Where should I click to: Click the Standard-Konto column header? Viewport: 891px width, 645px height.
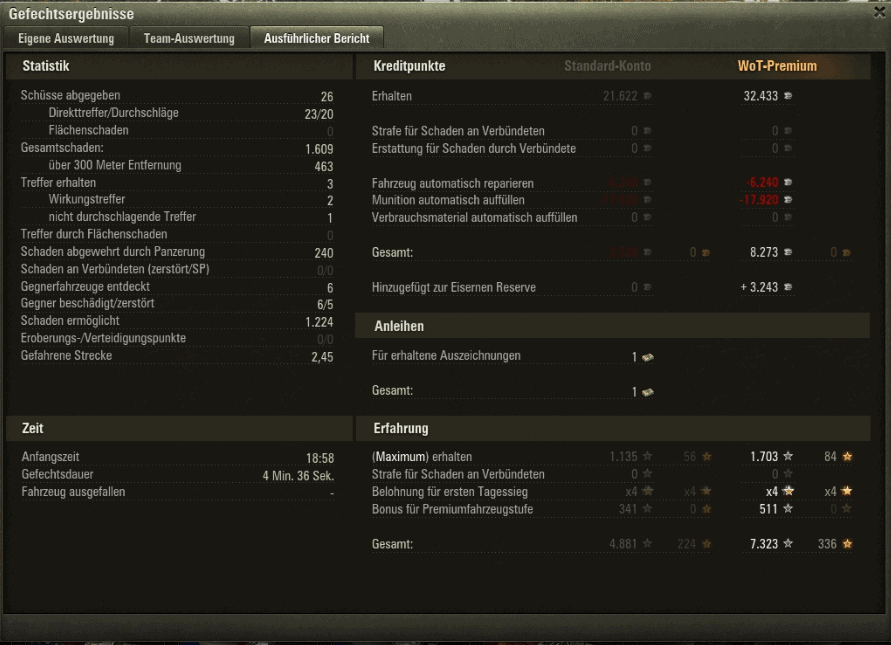[607, 66]
